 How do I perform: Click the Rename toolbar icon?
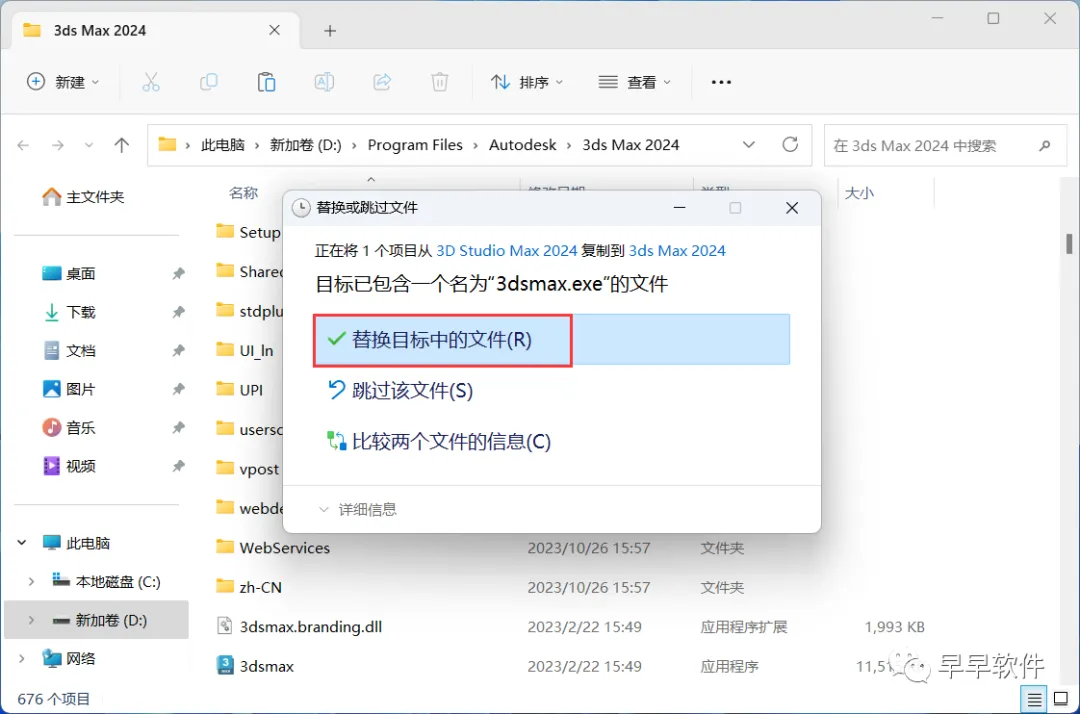coord(324,82)
